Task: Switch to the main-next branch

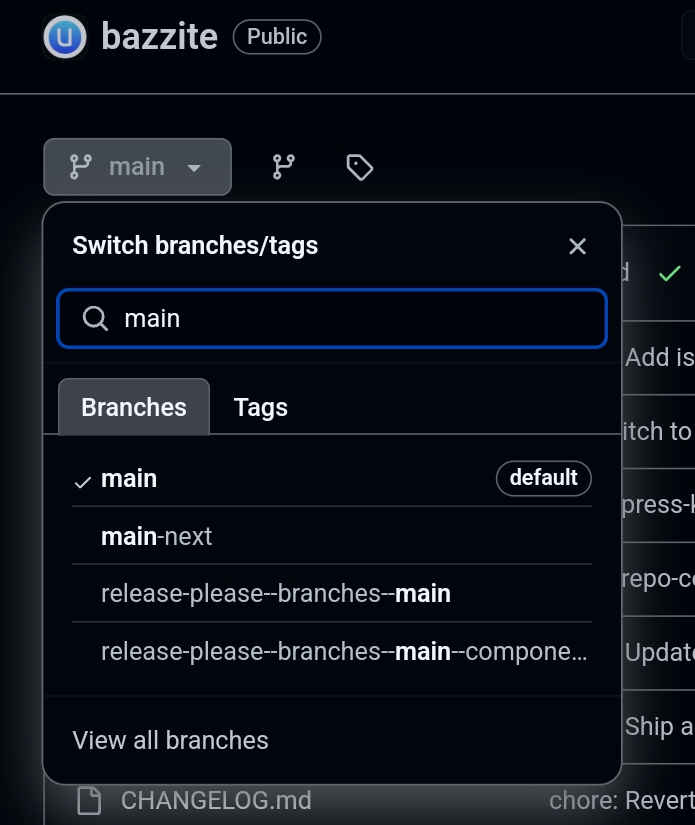Action: coord(157,537)
